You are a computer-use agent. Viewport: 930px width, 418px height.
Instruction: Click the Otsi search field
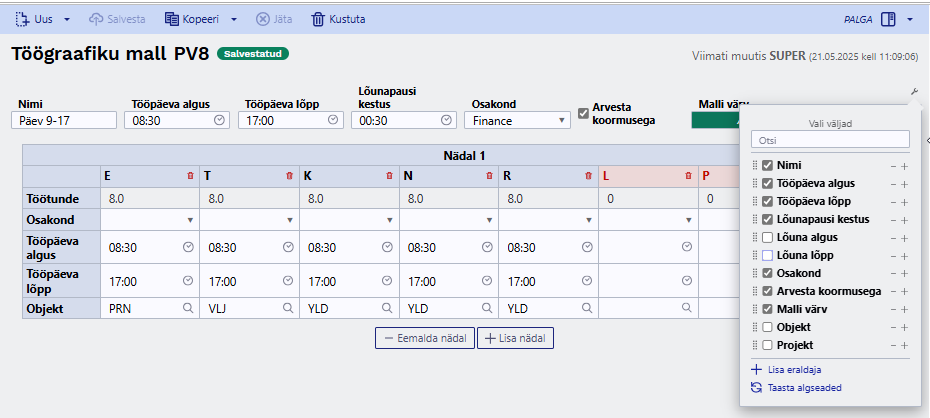830,140
